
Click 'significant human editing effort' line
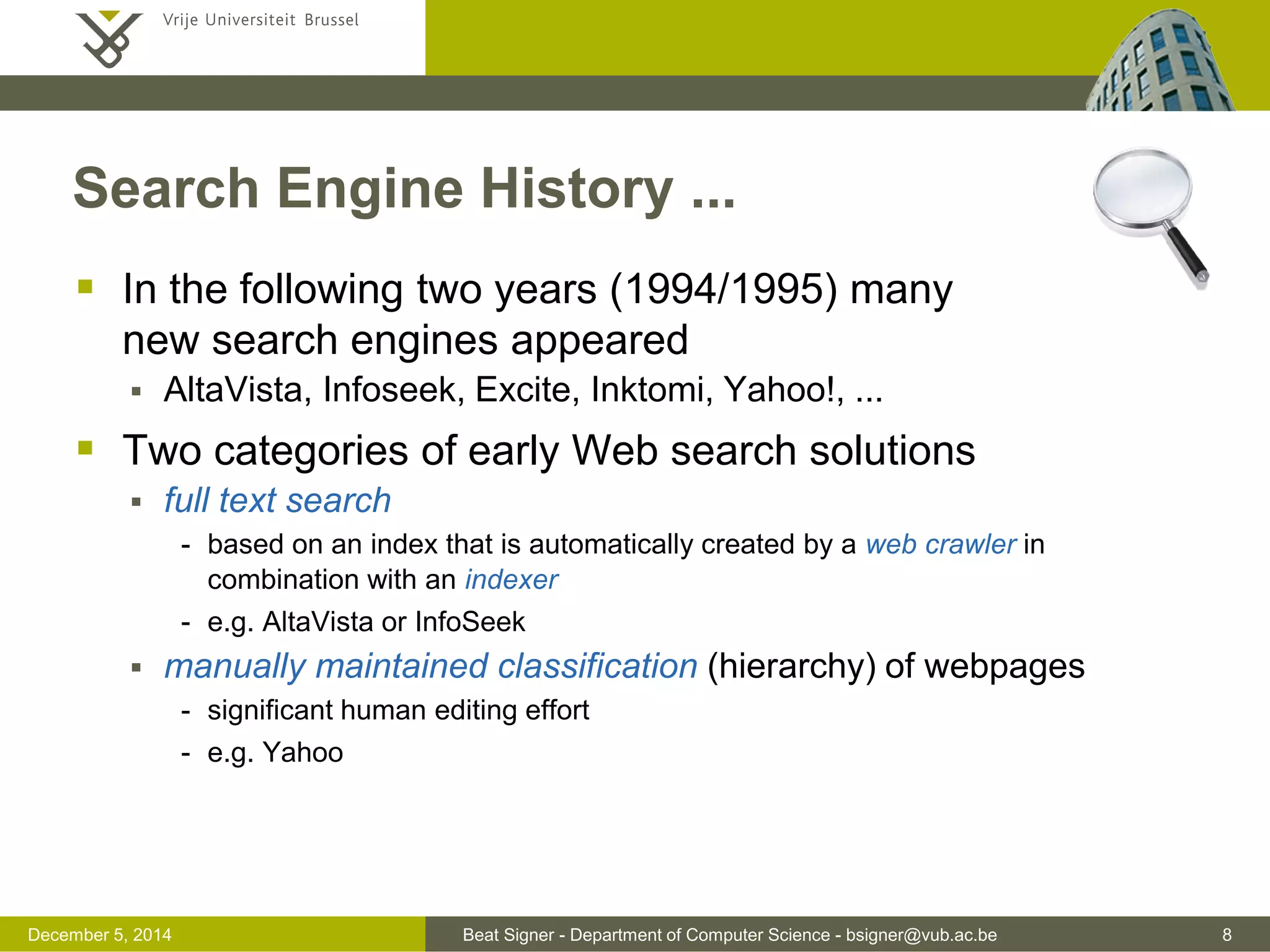tap(398, 710)
